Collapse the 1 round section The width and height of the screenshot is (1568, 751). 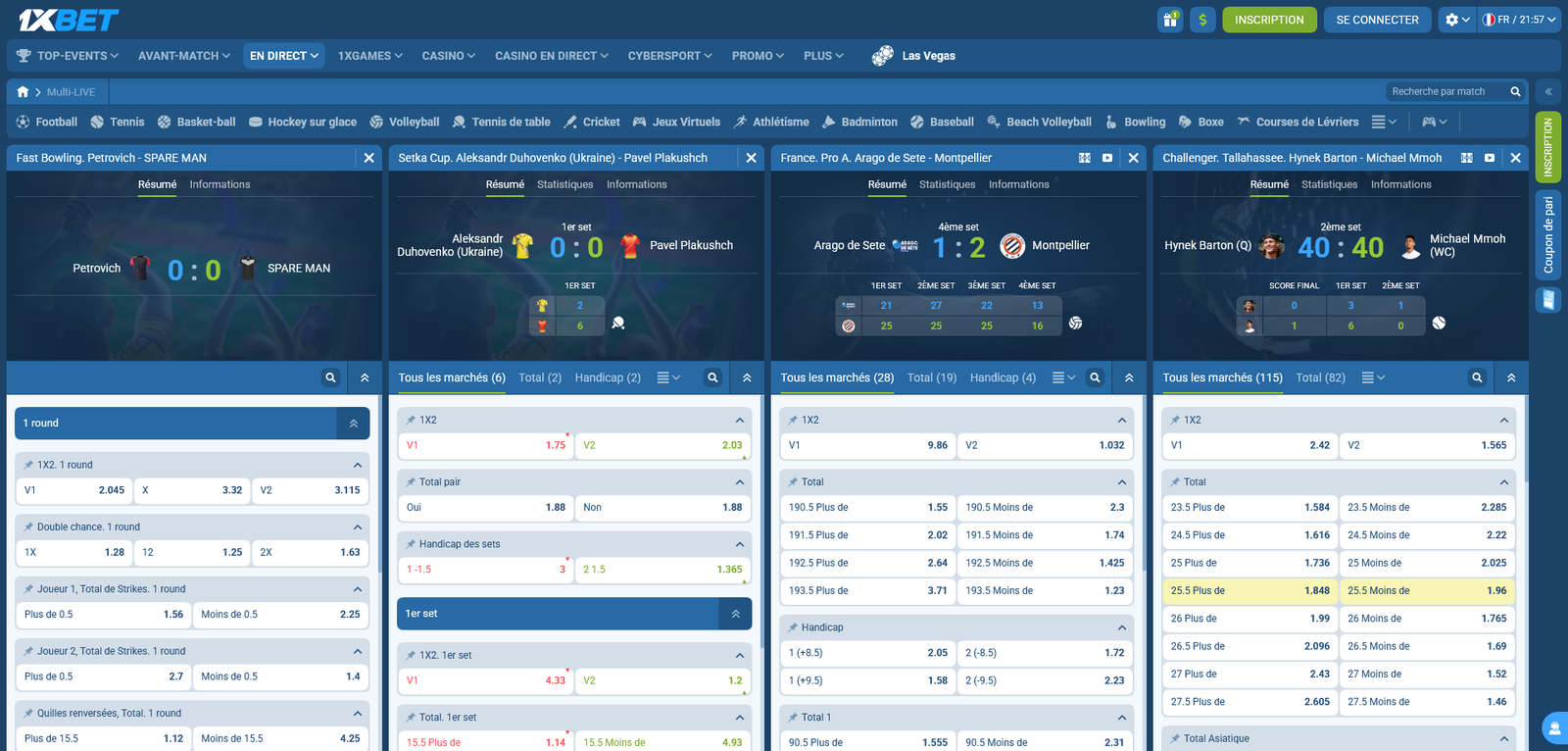(353, 424)
